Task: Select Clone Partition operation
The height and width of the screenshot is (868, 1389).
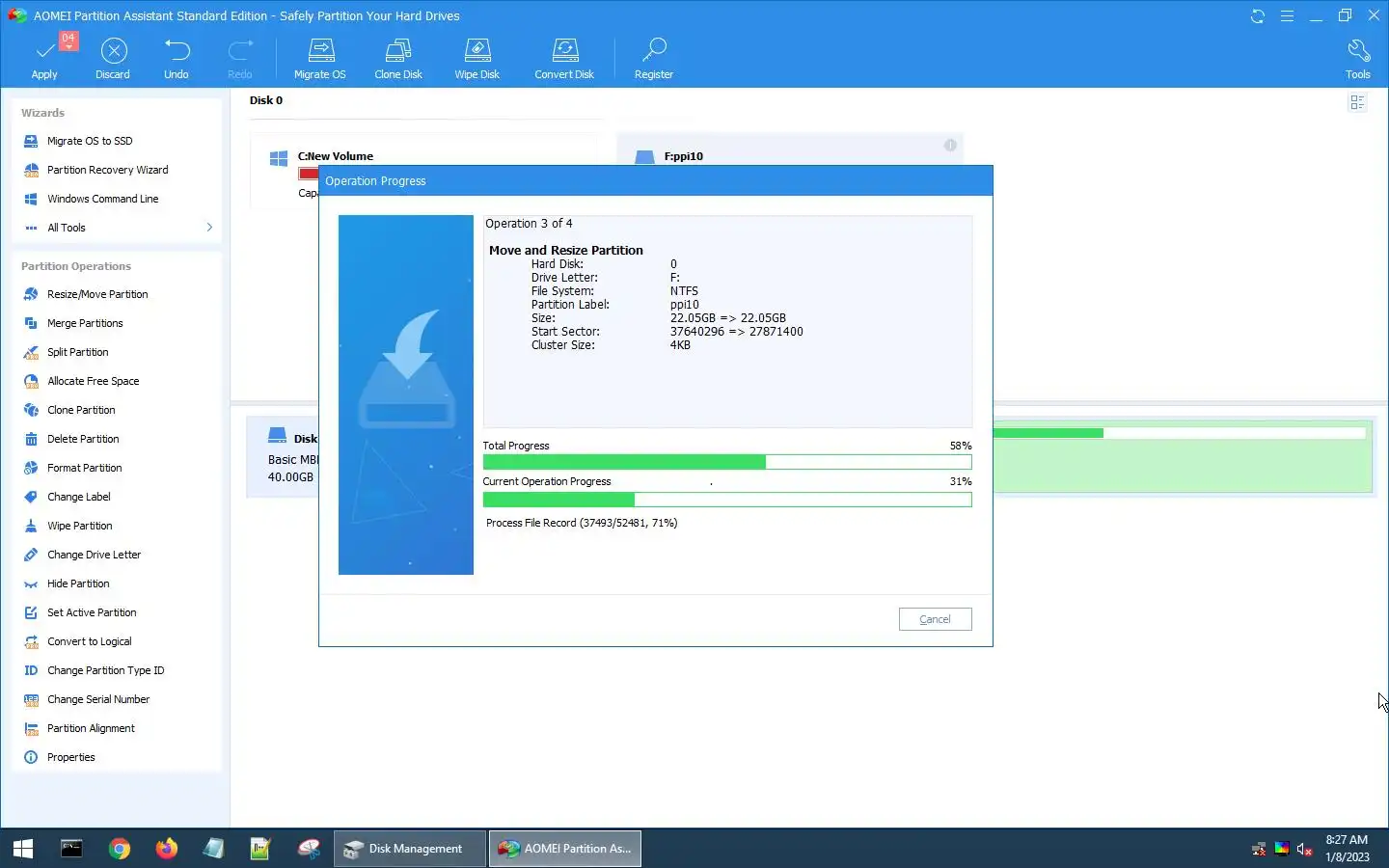Action: click(x=81, y=410)
